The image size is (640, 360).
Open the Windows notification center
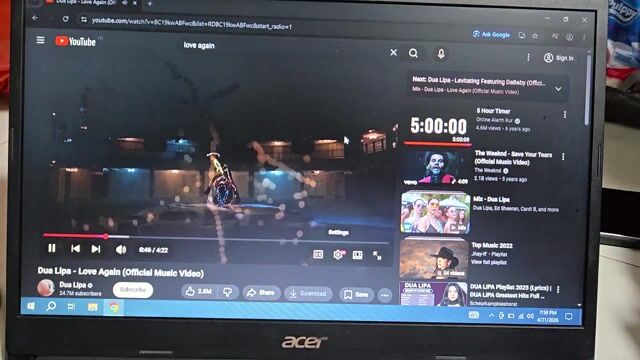coord(568,316)
